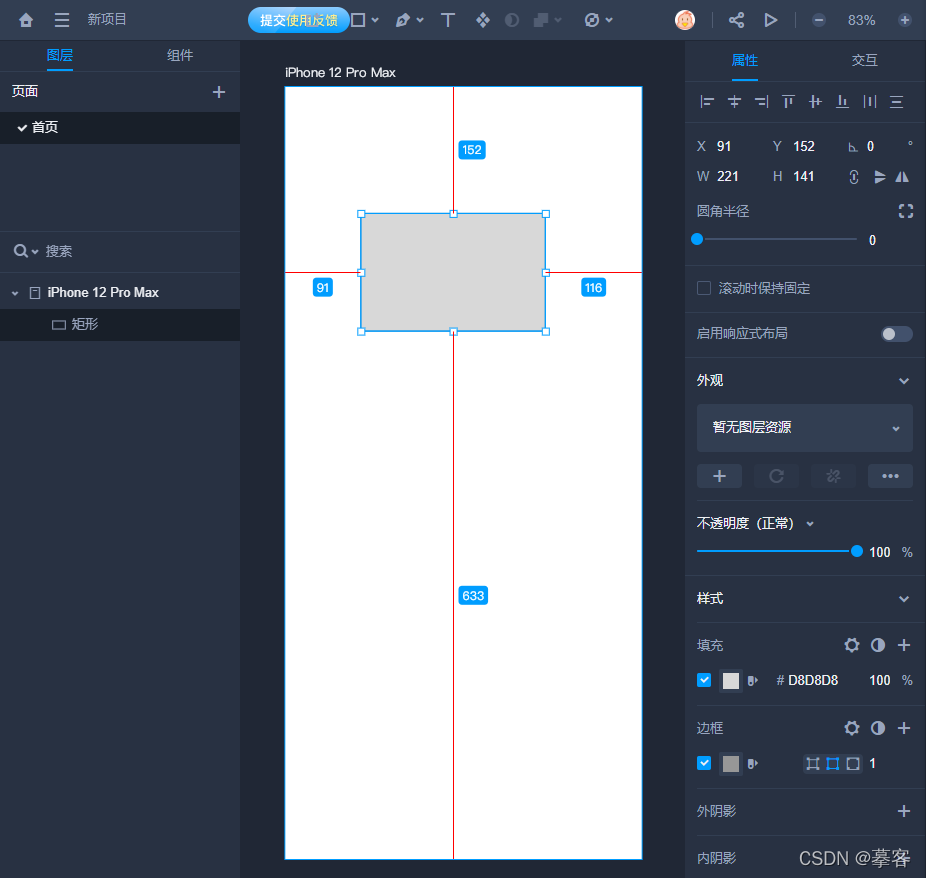Distribute selection horizontally
This screenshot has height=878, width=926.
tap(870, 102)
